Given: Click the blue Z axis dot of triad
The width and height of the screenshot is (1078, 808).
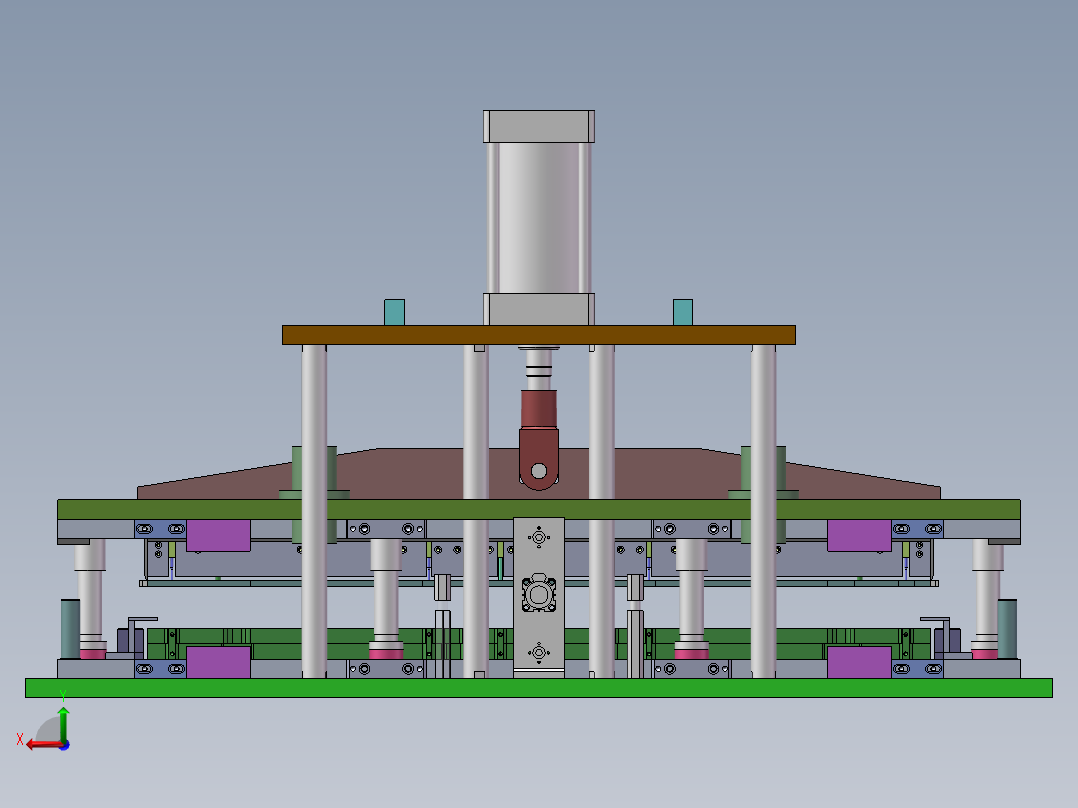Looking at the screenshot, I should click(x=65, y=745).
